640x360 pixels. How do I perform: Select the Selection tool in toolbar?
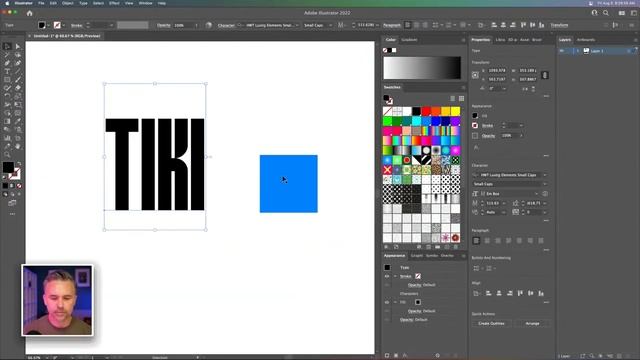[x=7, y=46]
